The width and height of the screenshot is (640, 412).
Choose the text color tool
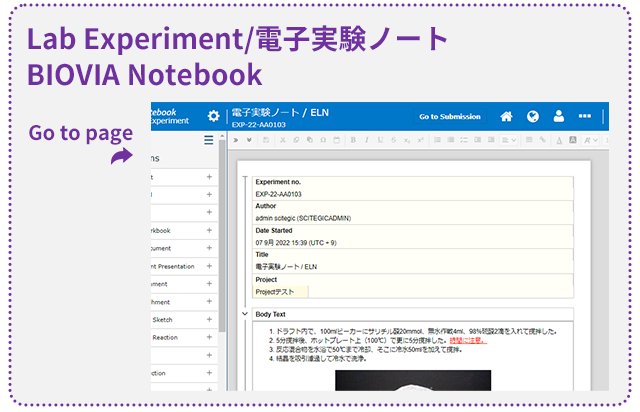[559, 140]
